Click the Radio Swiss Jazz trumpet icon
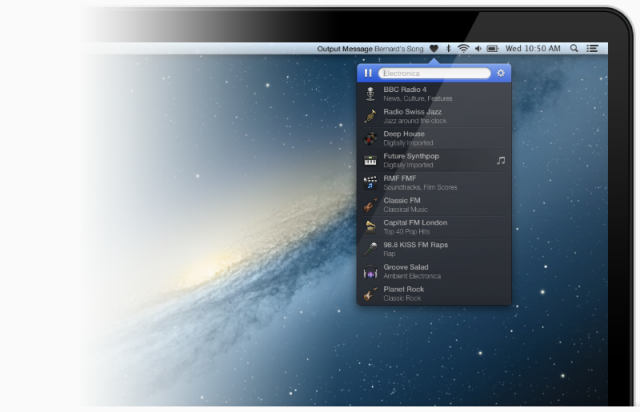 pos(370,116)
